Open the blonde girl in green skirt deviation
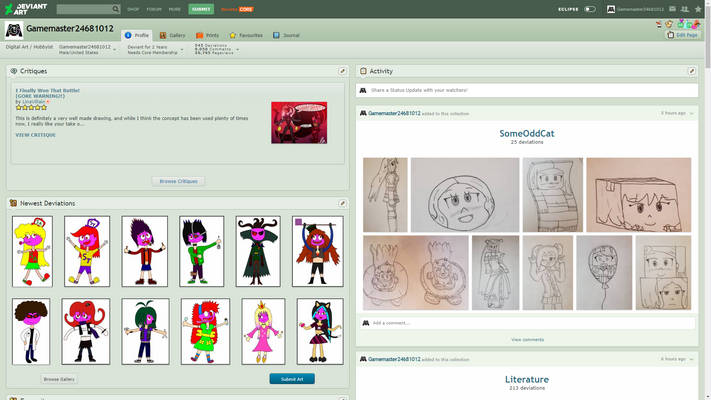 click(x=32, y=251)
